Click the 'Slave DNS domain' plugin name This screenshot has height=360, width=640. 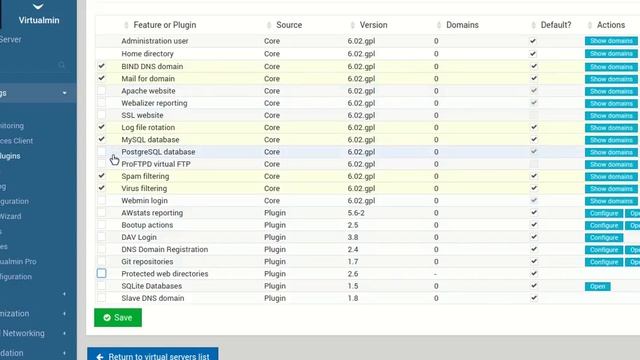[153, 298]
